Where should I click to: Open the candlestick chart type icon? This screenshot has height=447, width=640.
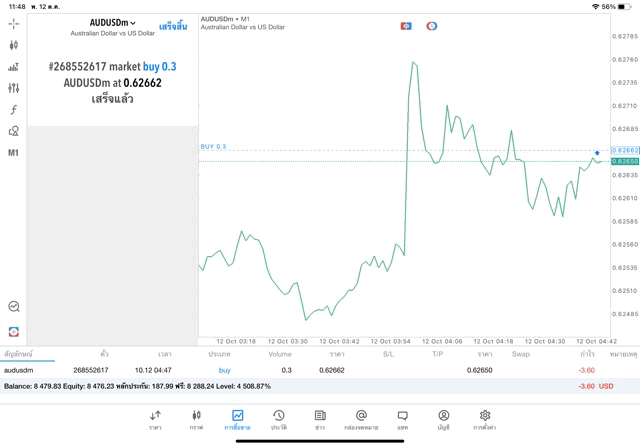tap(13, 45)
